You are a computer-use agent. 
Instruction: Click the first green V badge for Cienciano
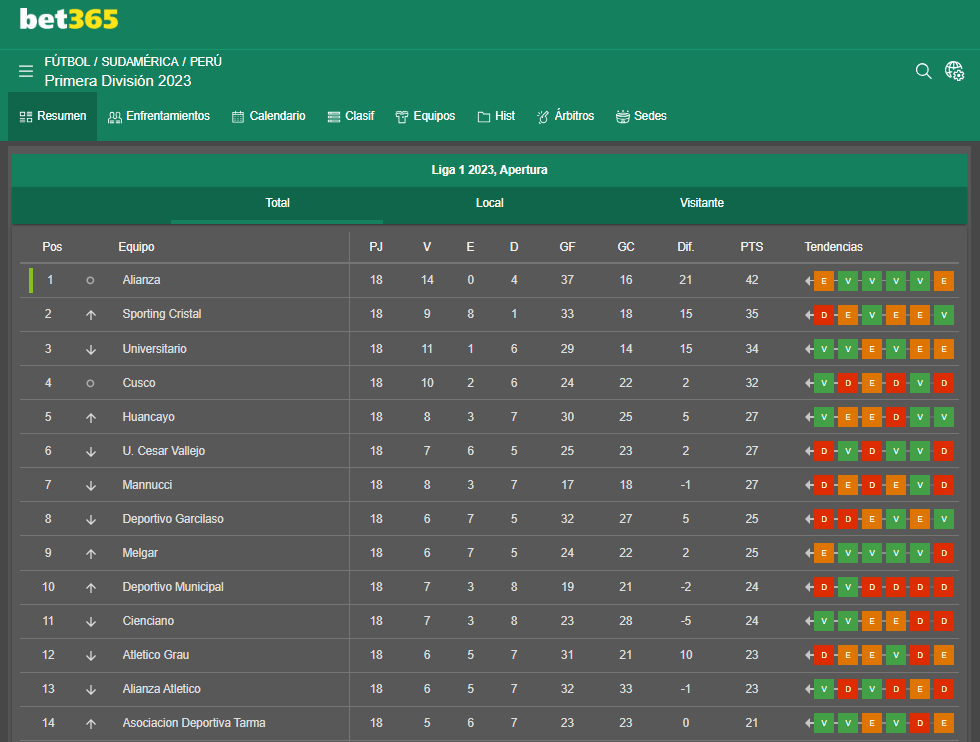click(824, 621)
